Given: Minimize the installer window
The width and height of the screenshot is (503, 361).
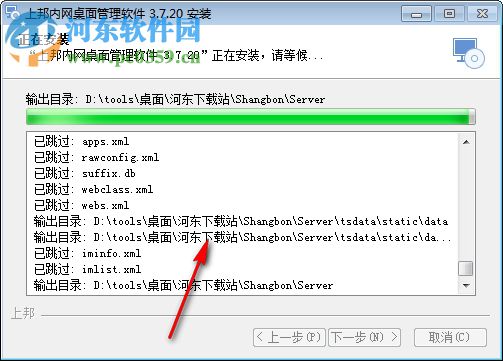Looking at the screenshot, I should pos(416,14).
